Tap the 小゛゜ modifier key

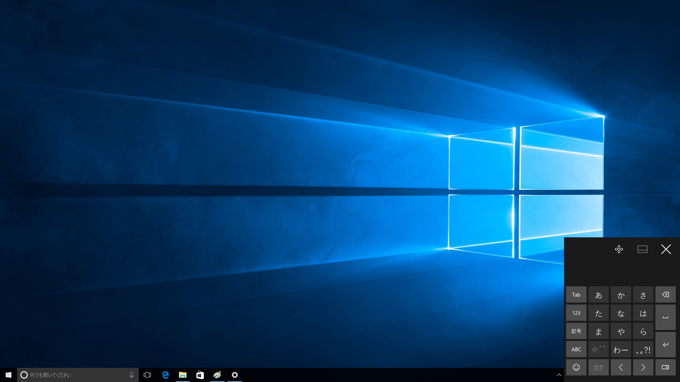coord(598,349)
